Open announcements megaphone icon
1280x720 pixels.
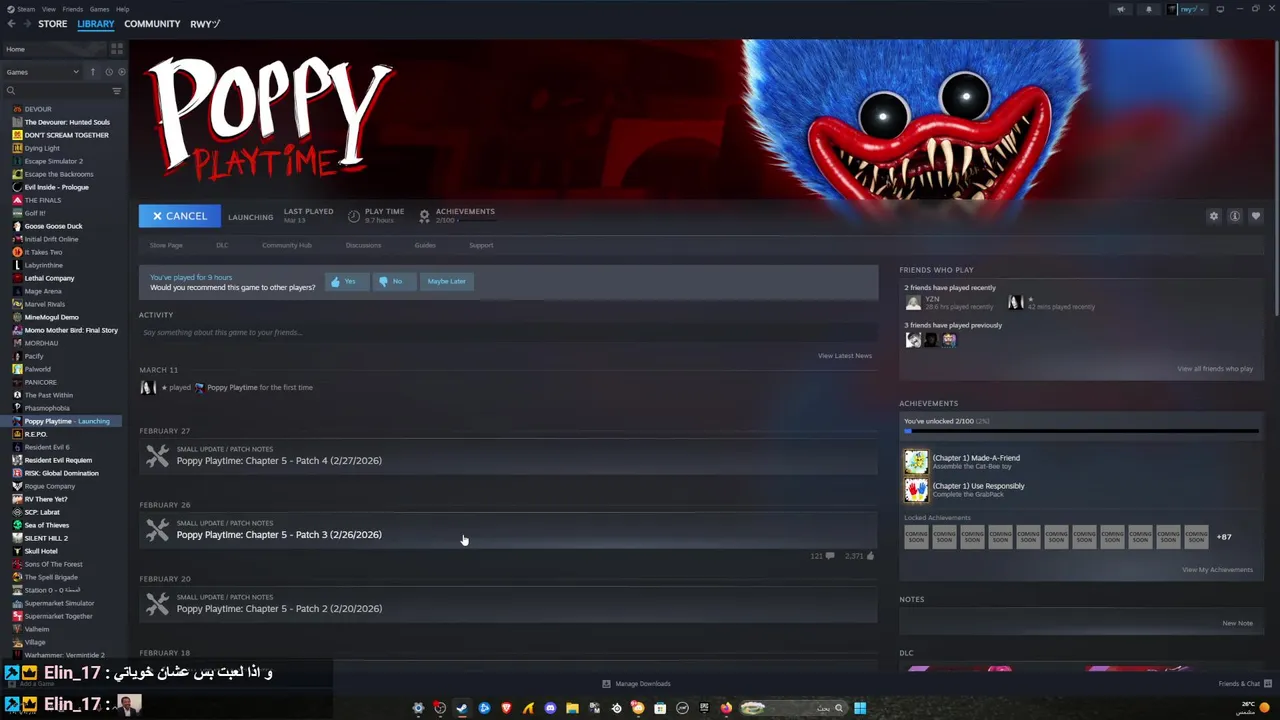(1121, 9)
